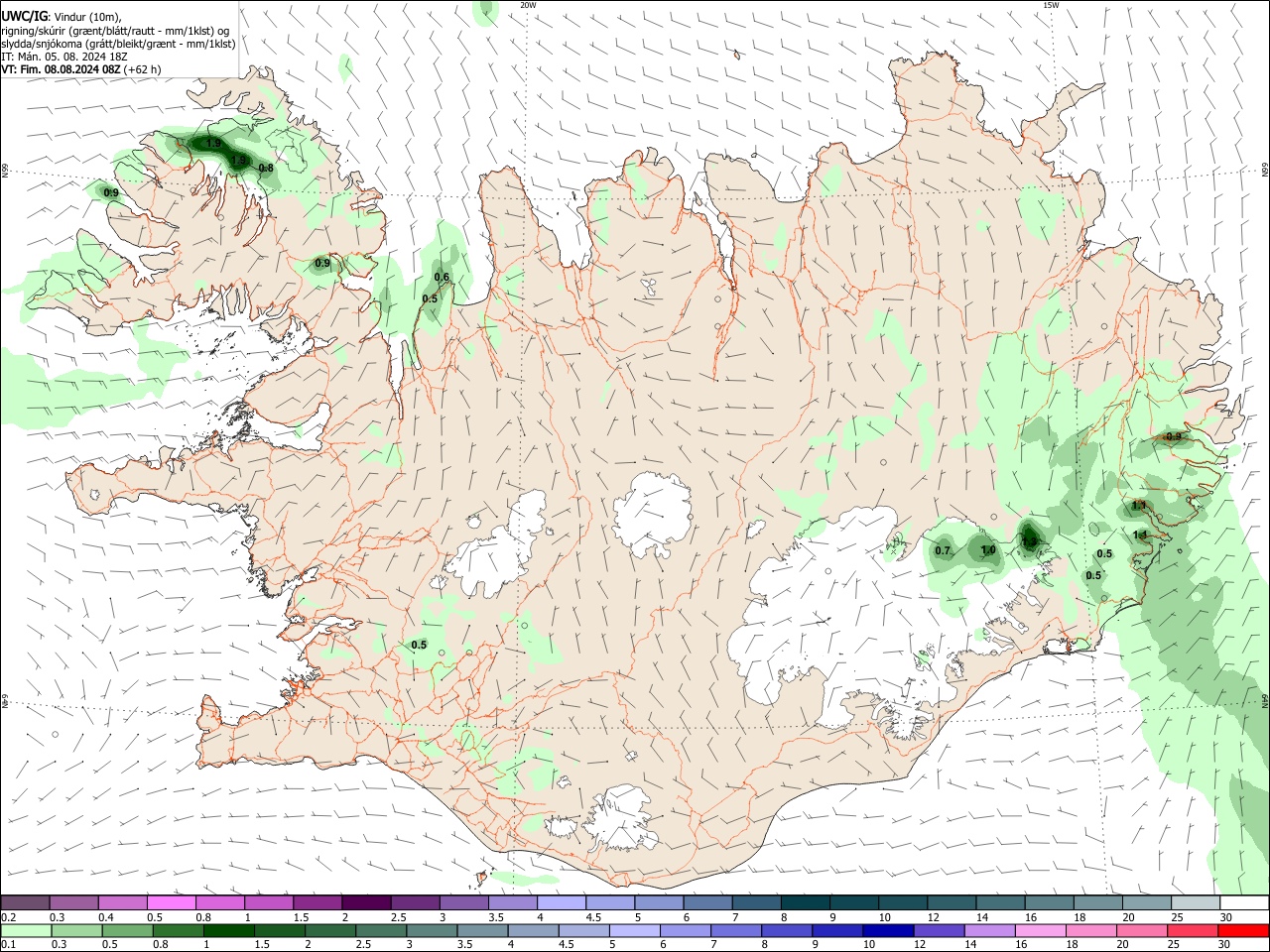Click the light grey upper swatch between 25 and 30
Screen dimensions: 1270x952
pyautogui.click(x=1196, y=902)
